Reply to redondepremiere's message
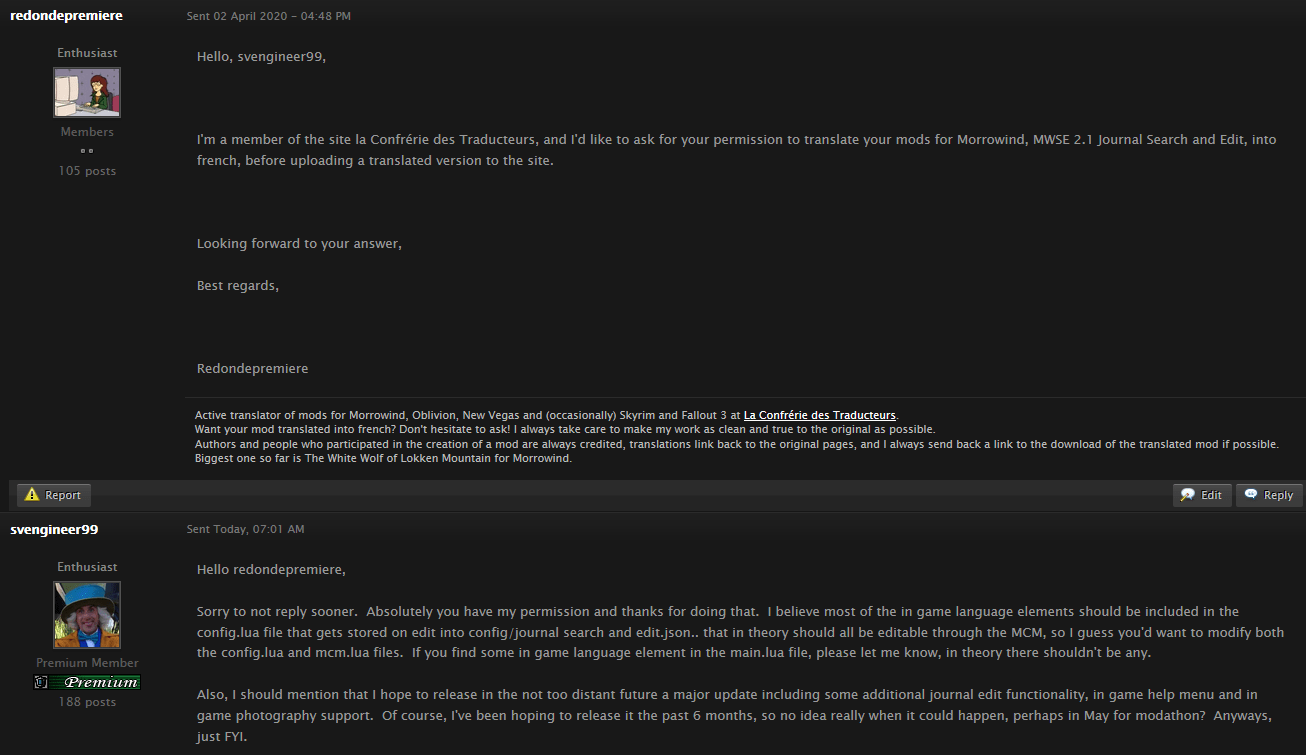This screenshot has height=755, width=1306. 1269,495
